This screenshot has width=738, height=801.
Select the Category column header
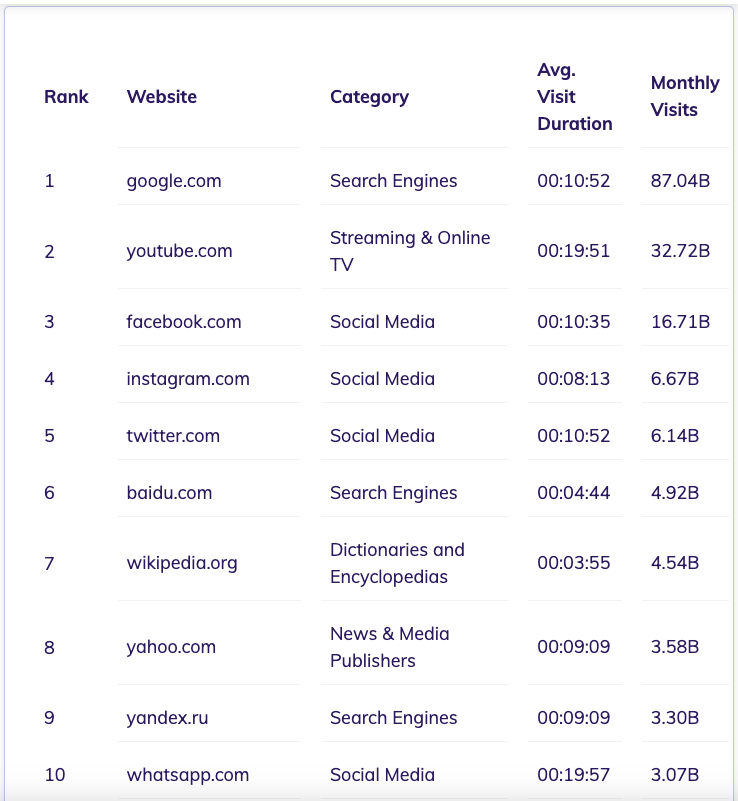[x=369, y=97]
